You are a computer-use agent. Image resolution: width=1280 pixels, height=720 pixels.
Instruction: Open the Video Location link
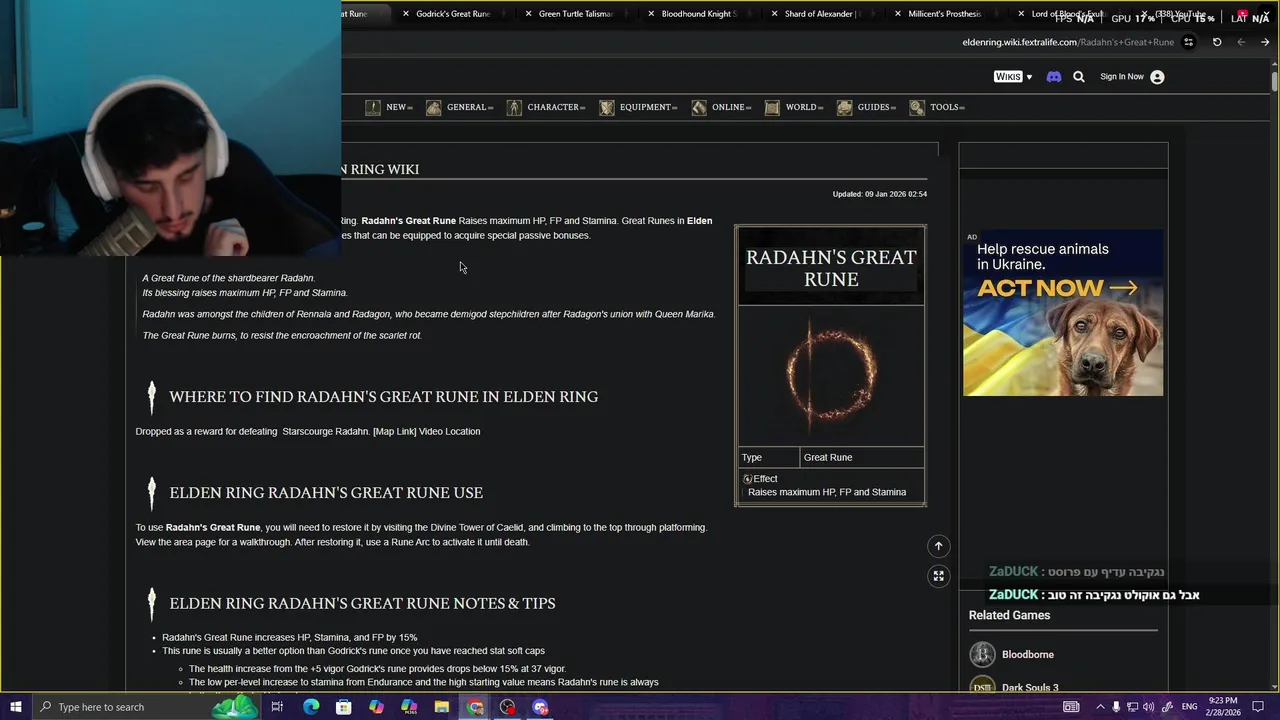tap(450, 432)
